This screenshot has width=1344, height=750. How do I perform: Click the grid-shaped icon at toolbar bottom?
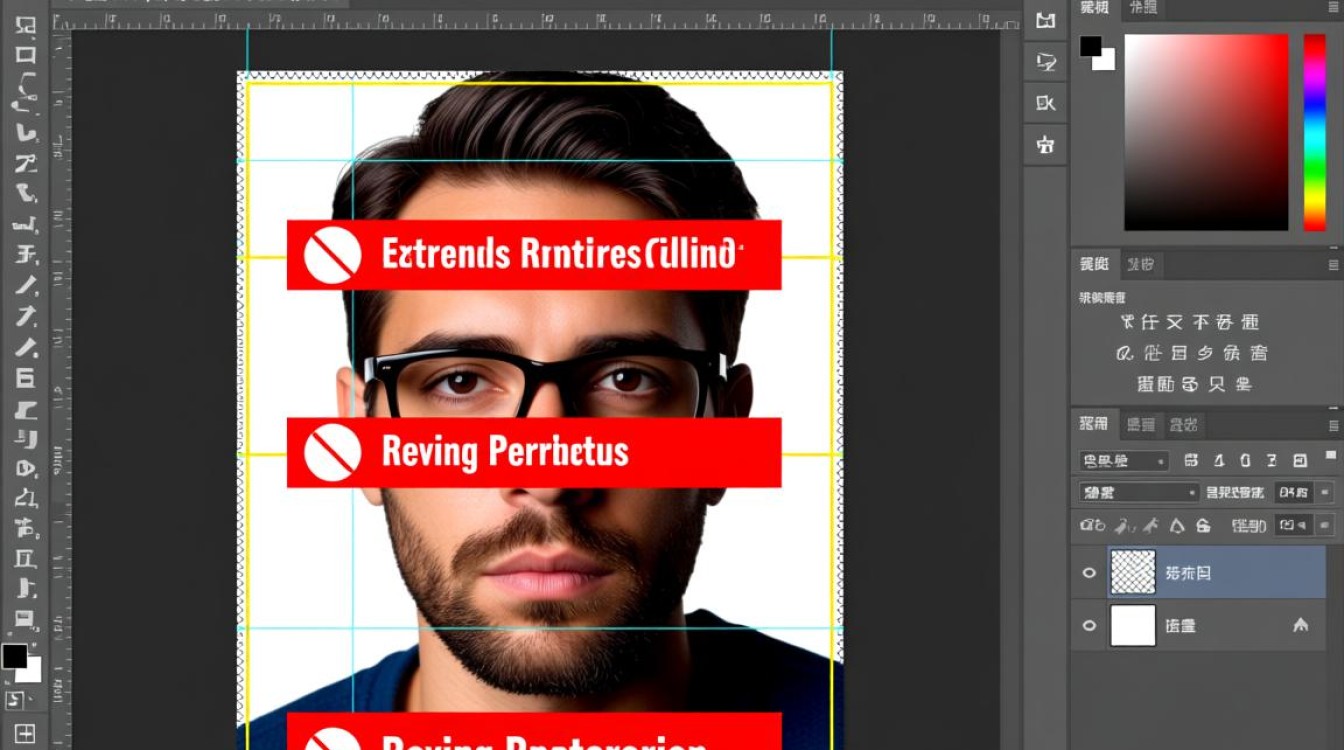point(25,733)
